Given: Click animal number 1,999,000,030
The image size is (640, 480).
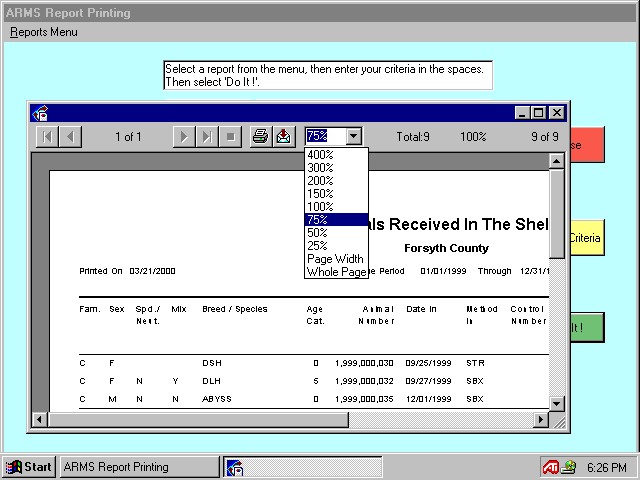Looking at the screenshot, I should pos(364,363).
